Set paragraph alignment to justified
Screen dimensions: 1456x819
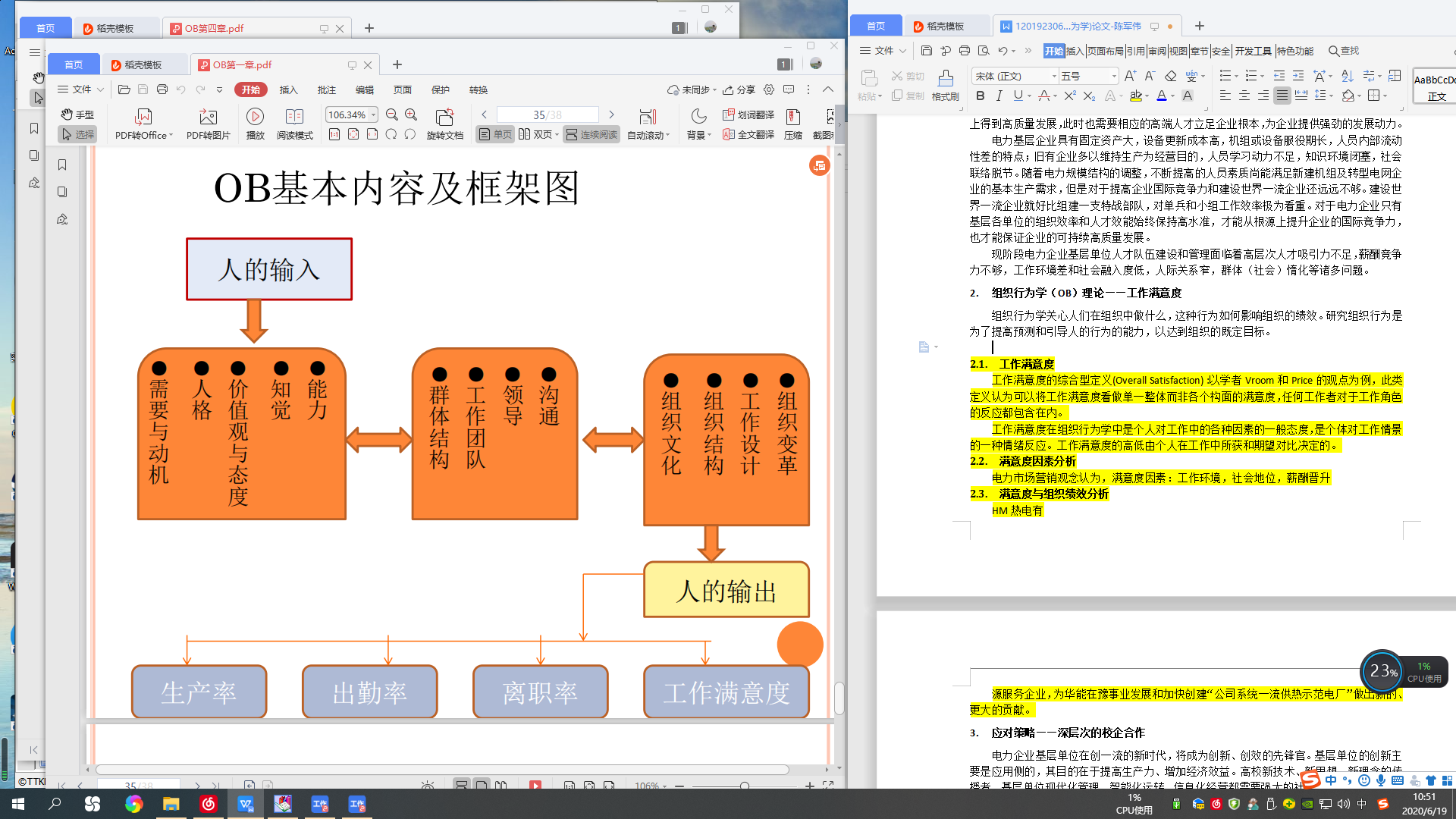(1282, 96)
